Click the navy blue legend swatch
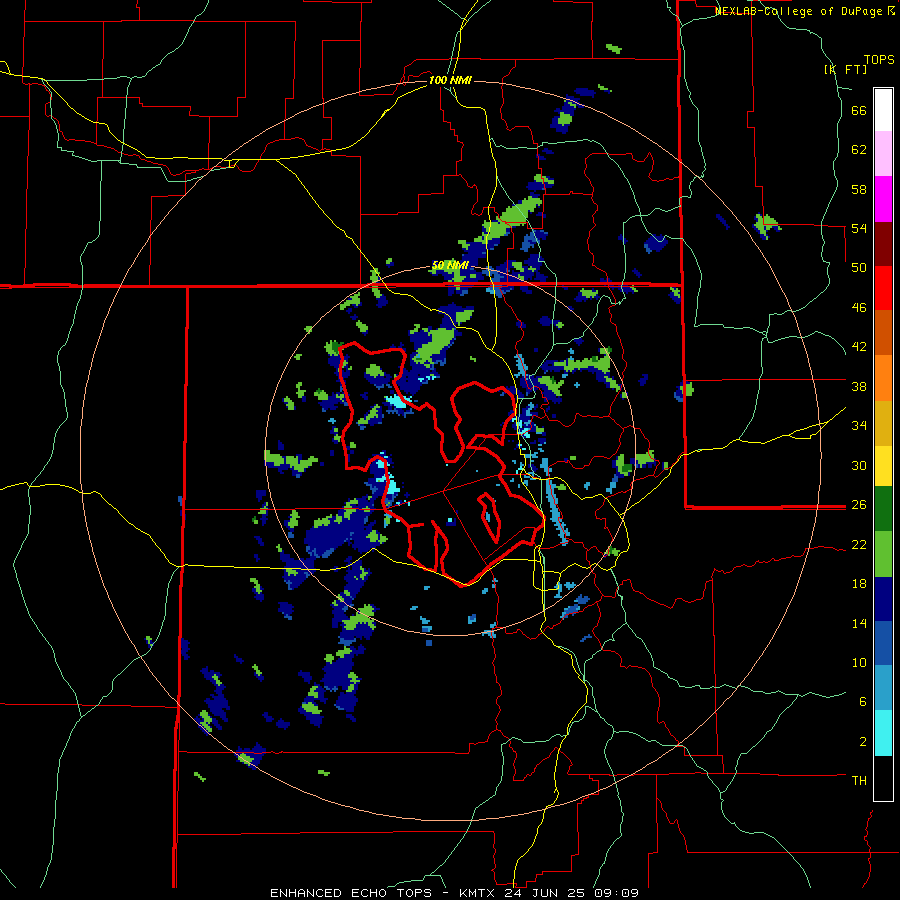This screenshot has width=900, height=900. tap(883, 599)
